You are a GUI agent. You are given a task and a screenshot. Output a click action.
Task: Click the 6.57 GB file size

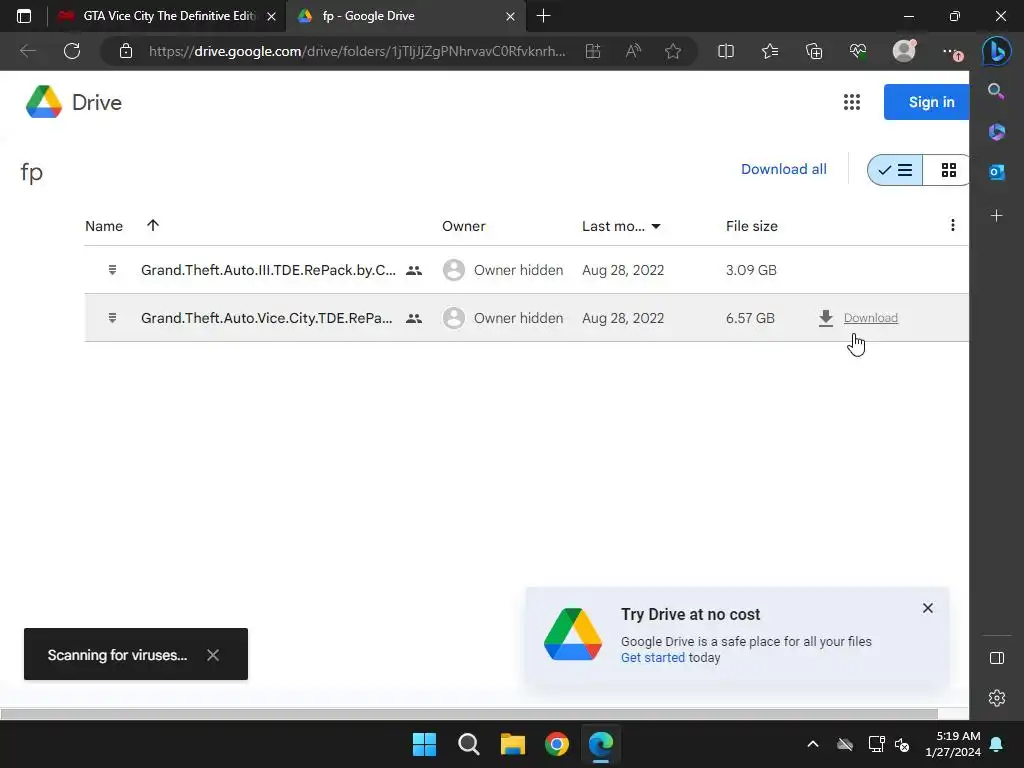750,318
